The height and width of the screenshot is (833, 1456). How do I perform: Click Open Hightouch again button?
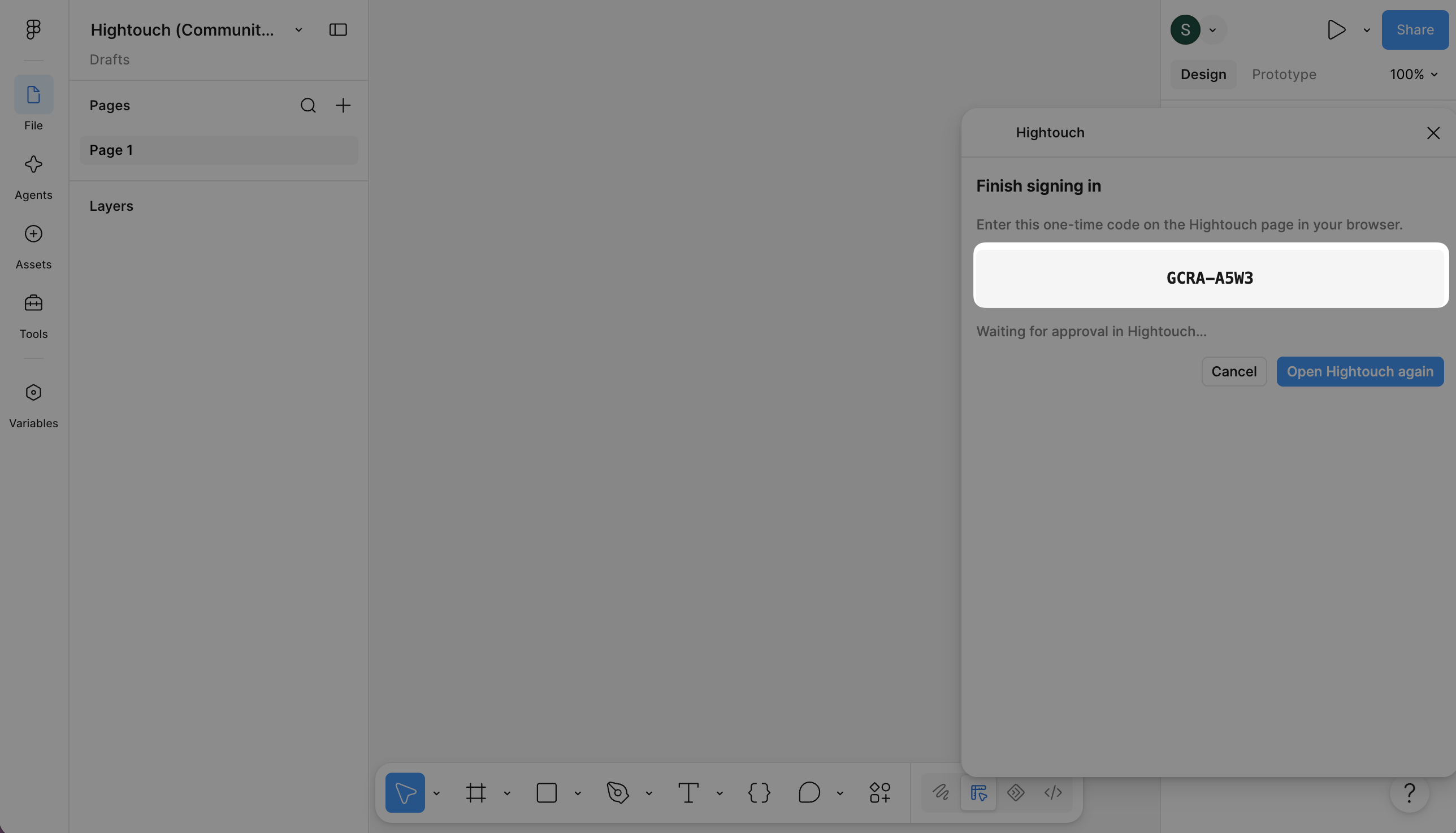(x=1360, y=372)
